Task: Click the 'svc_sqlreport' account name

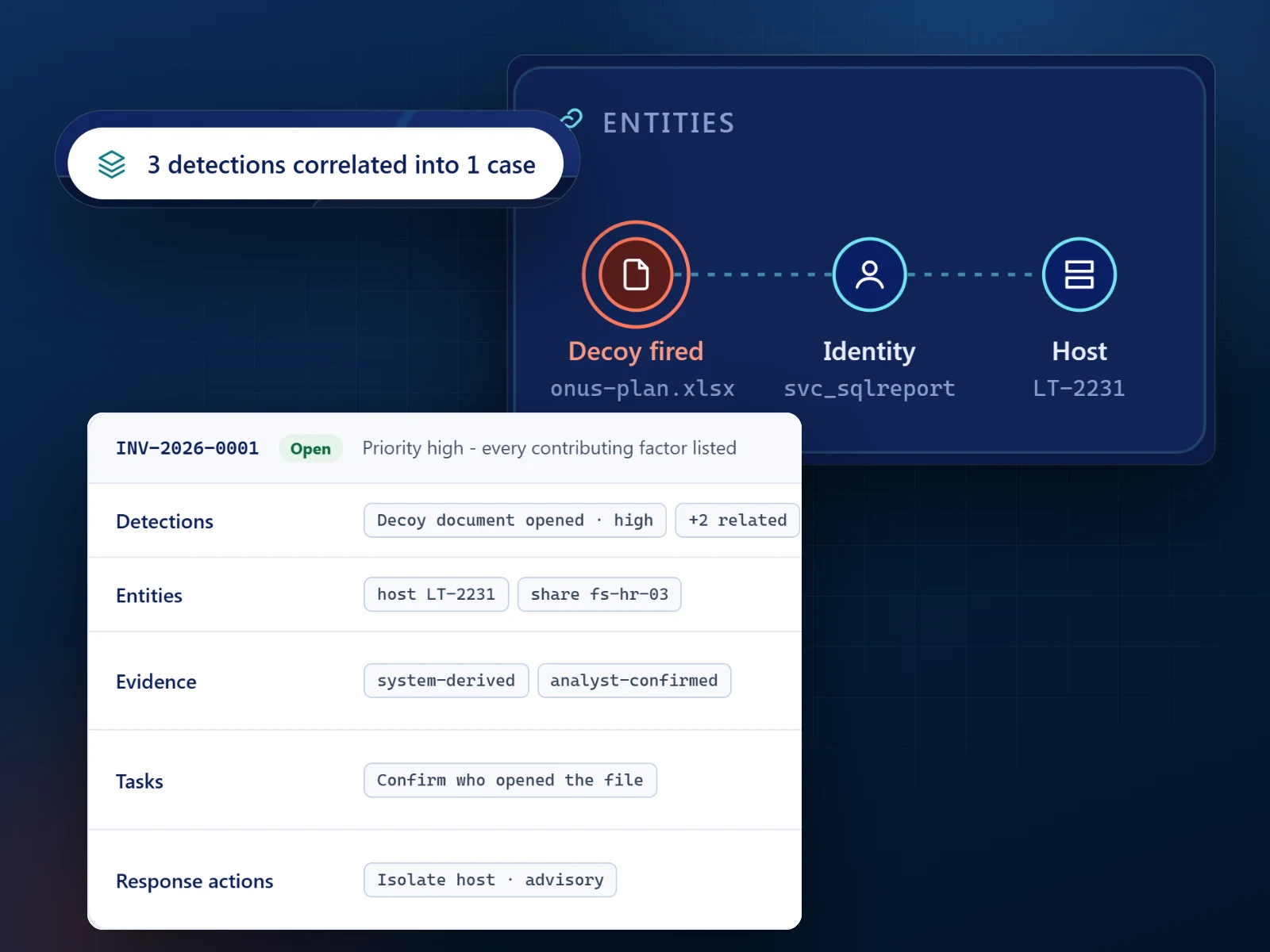Action: pyautogui.click(x=869, y=388)
